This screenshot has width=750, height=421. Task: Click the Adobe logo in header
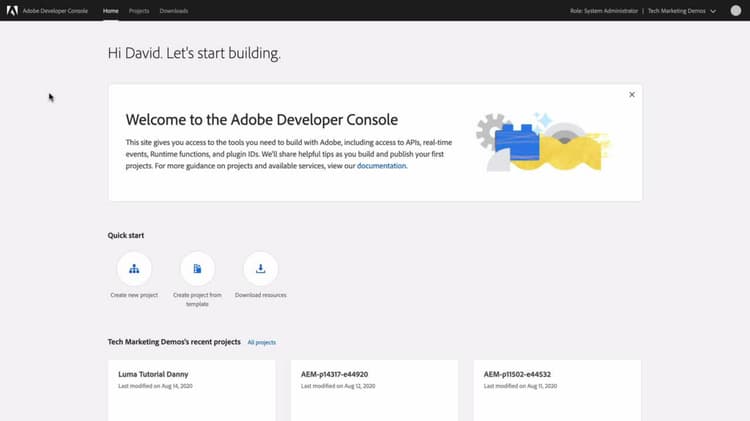pyautogui.click(x=12, y=11)
